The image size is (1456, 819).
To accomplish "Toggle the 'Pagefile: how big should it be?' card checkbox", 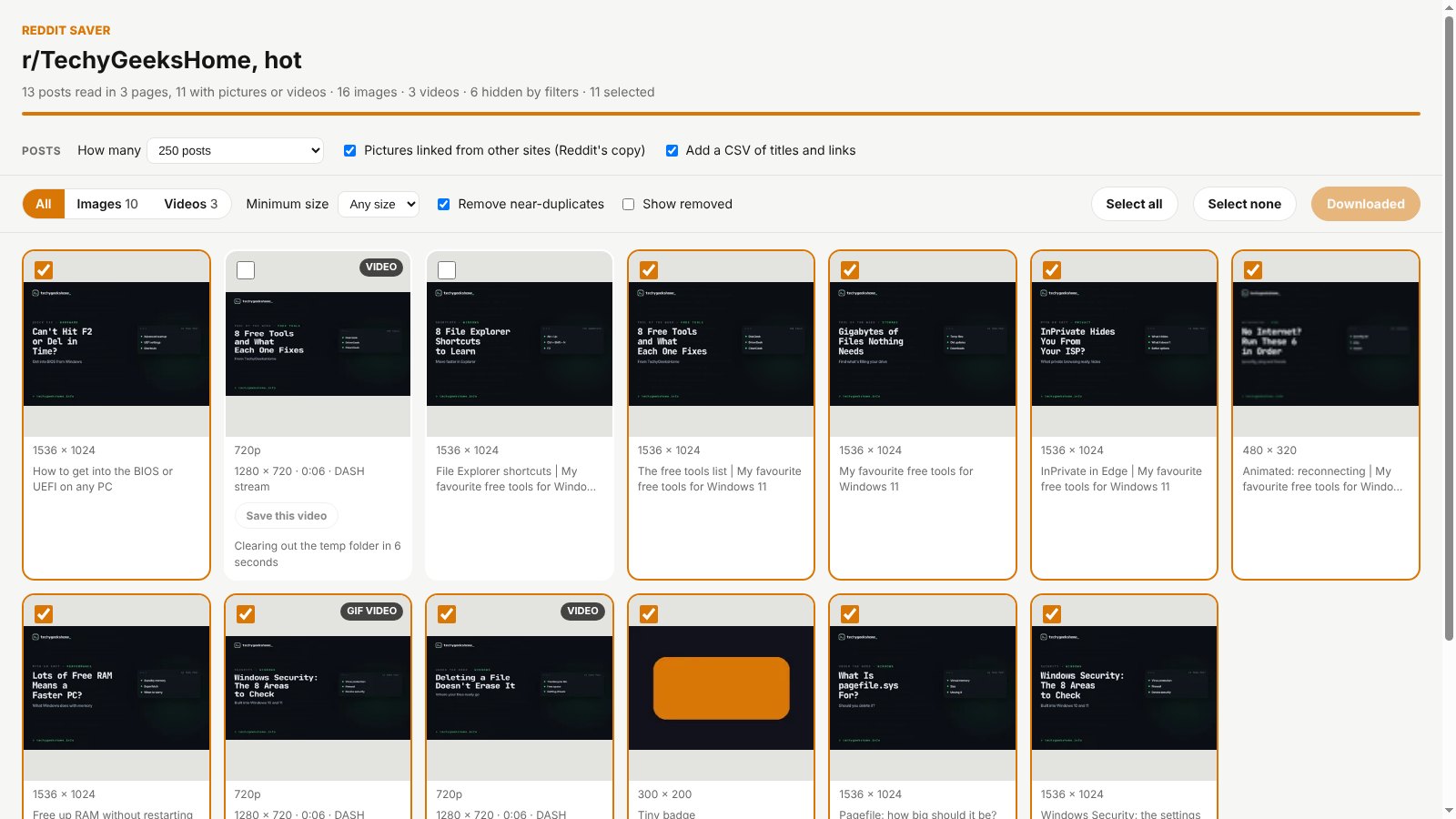I will (850, 614).
